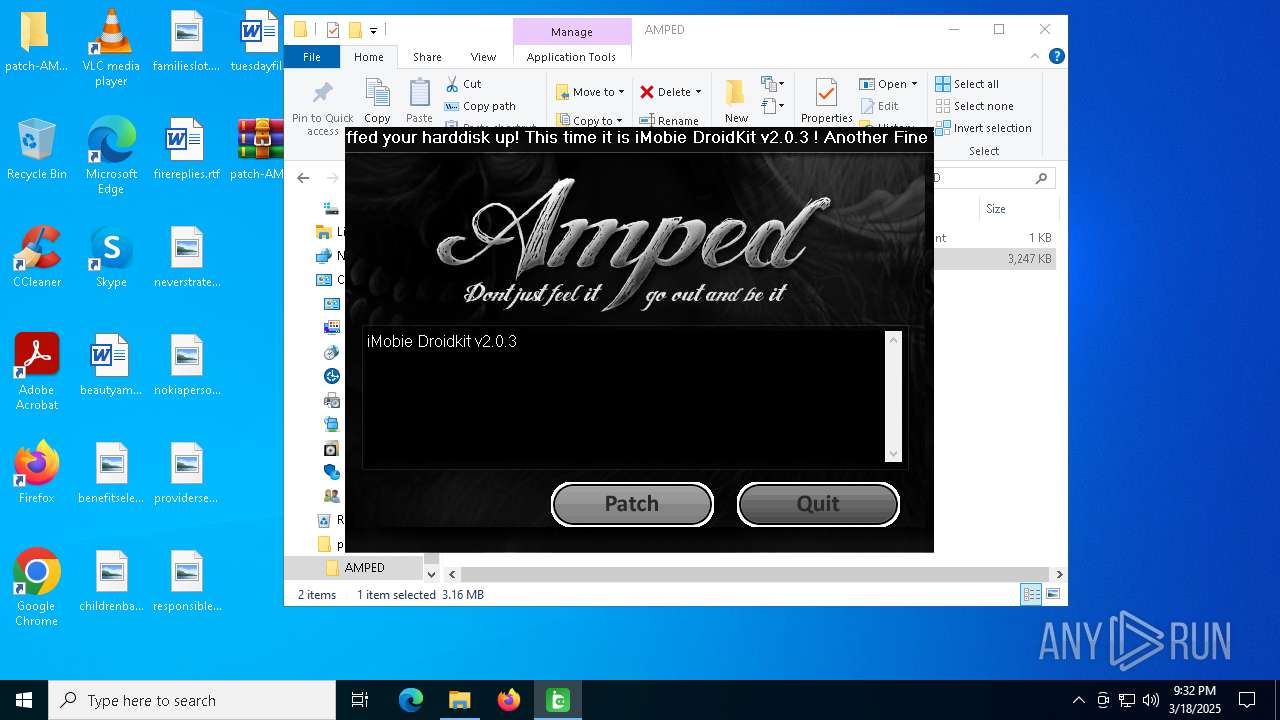Select the Manage contextual tab
This screenshot has height=720, width=1280.
click(571, 32)
